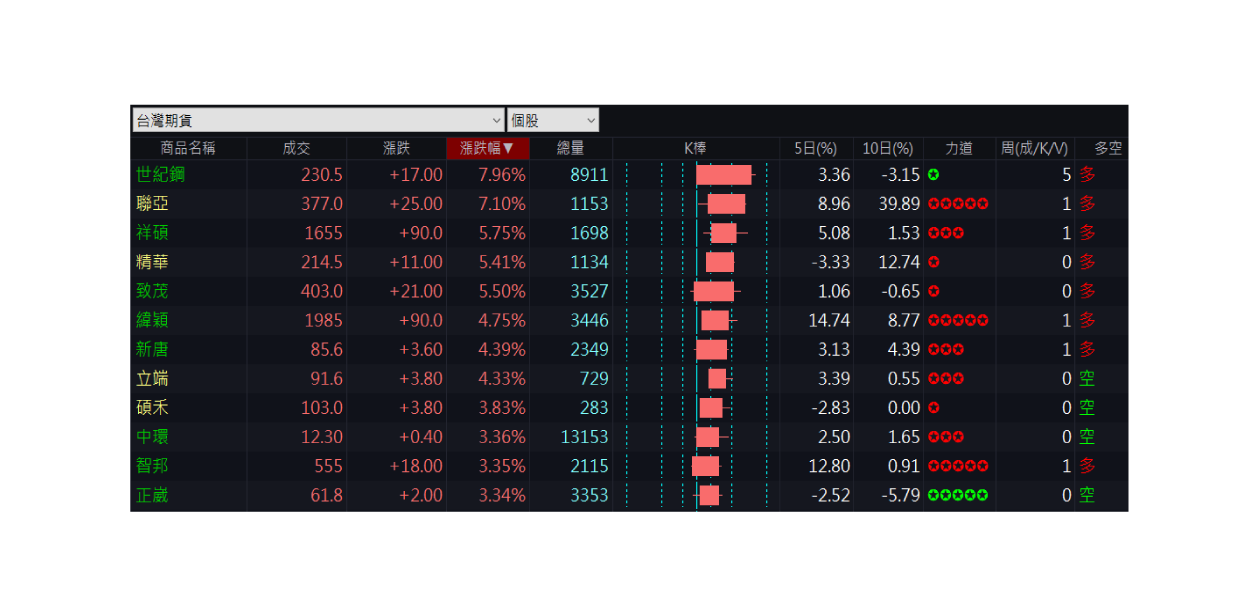Select the K-bar candlestick for 致茂
The image size is (1257, 615).
pyautogui.click(x=713, y=291)
